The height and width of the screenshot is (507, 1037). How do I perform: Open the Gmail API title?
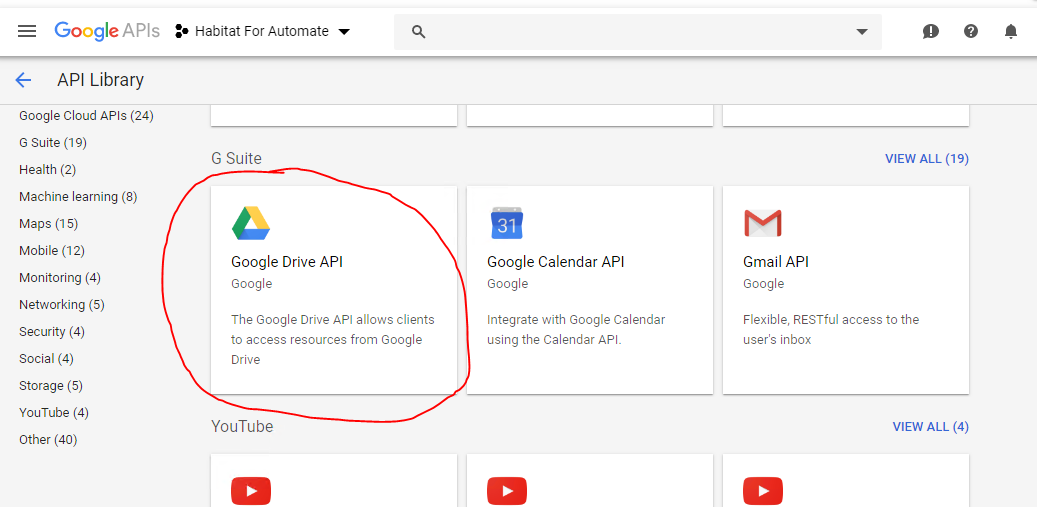click(776, 262)
